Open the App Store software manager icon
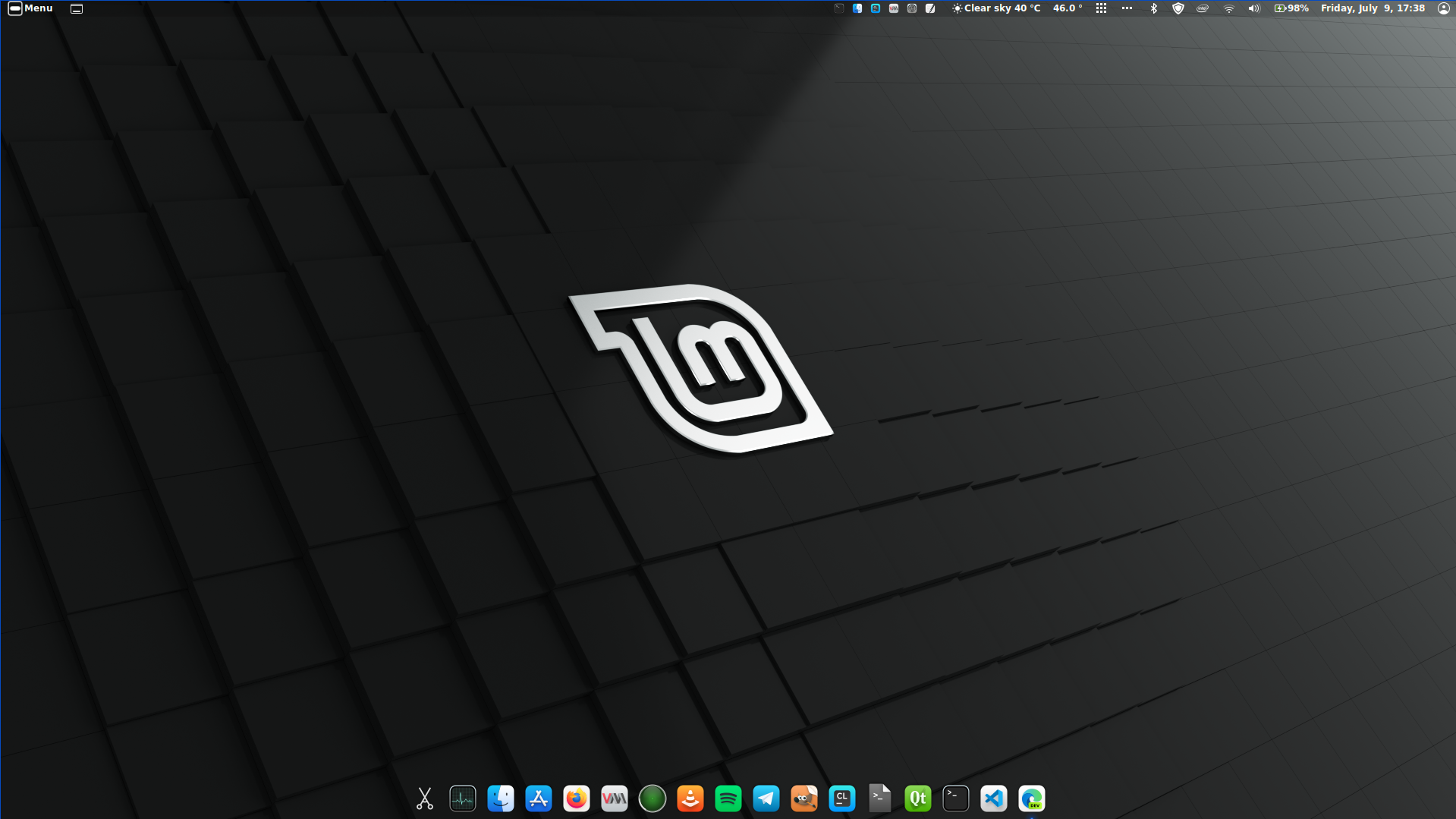 click(539, 799)
